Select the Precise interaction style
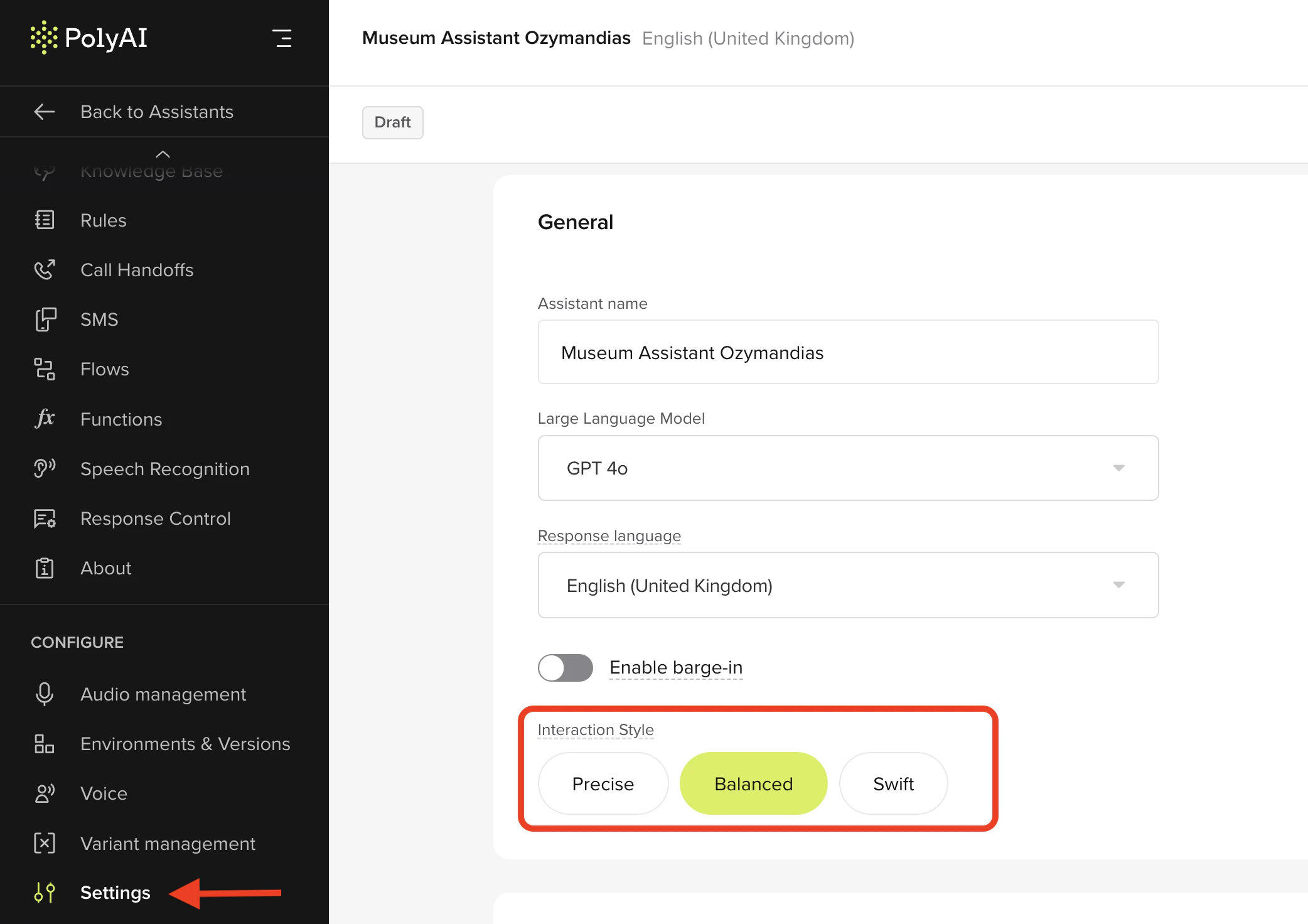The width and height of the screenshot is (1308, 924). (x=603, y=784)
